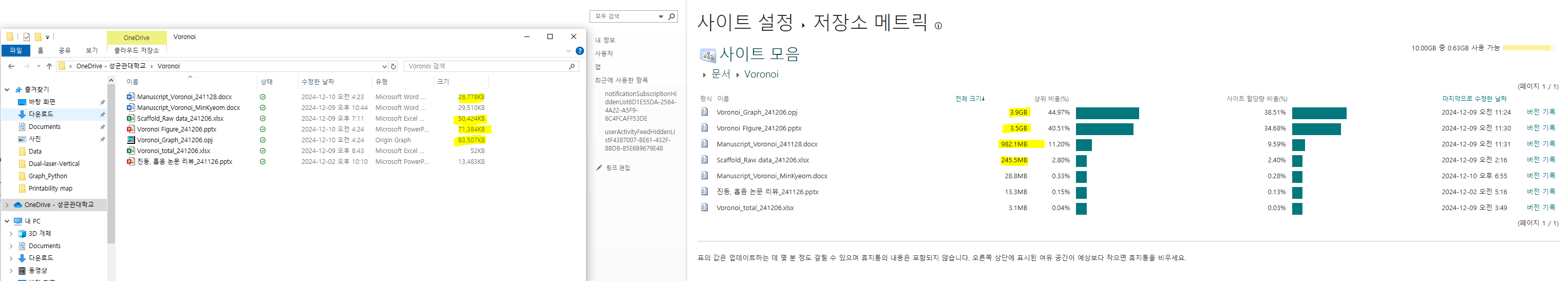The width and height of the screenshot is (1568, 281).
Task: Select 진동, 흡음 논문 리뷰_241126.pptx file icon
Action: (130, 162)
